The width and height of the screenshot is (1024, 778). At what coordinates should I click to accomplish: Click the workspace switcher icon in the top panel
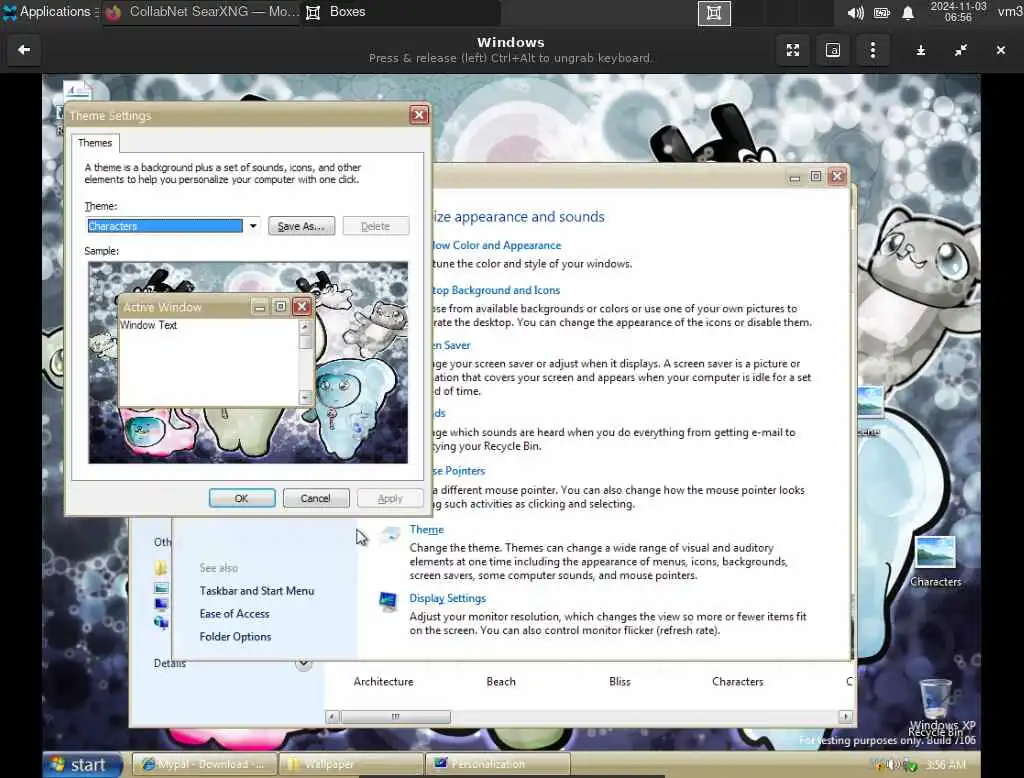pos(714,13)
